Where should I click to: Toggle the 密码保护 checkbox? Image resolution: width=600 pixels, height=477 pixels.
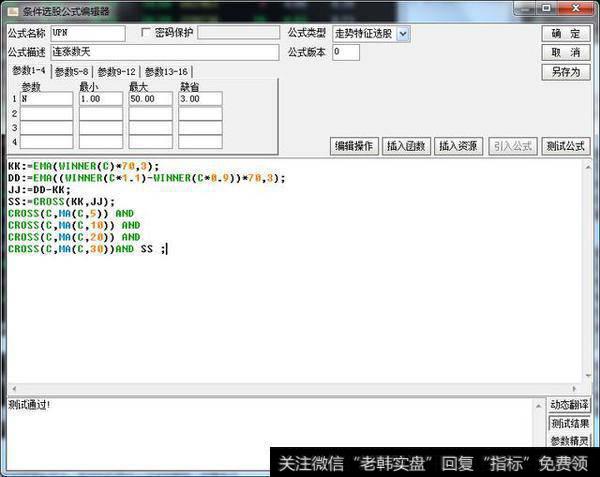[x=146, y=33]
